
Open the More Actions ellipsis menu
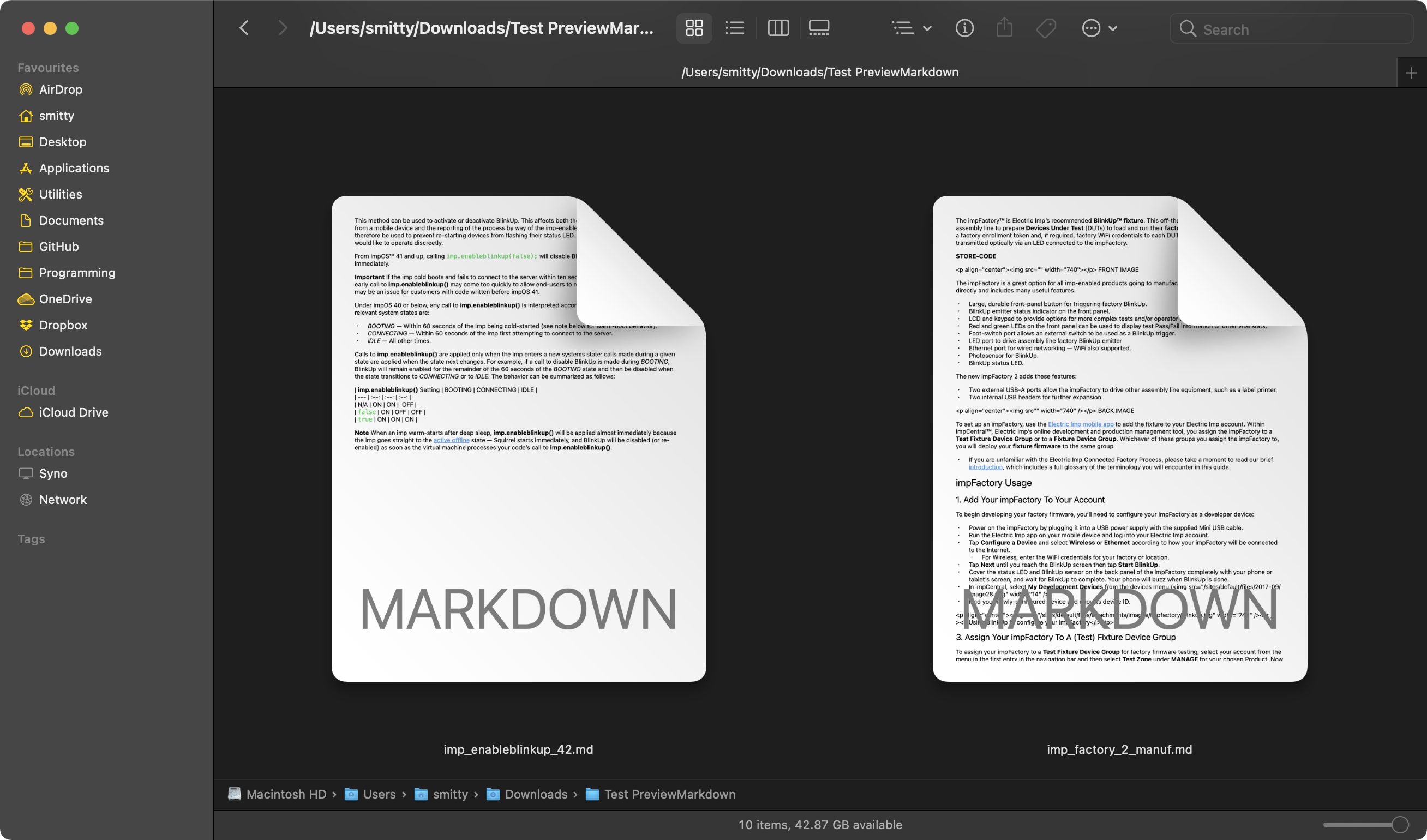(x=1098, y=28)
